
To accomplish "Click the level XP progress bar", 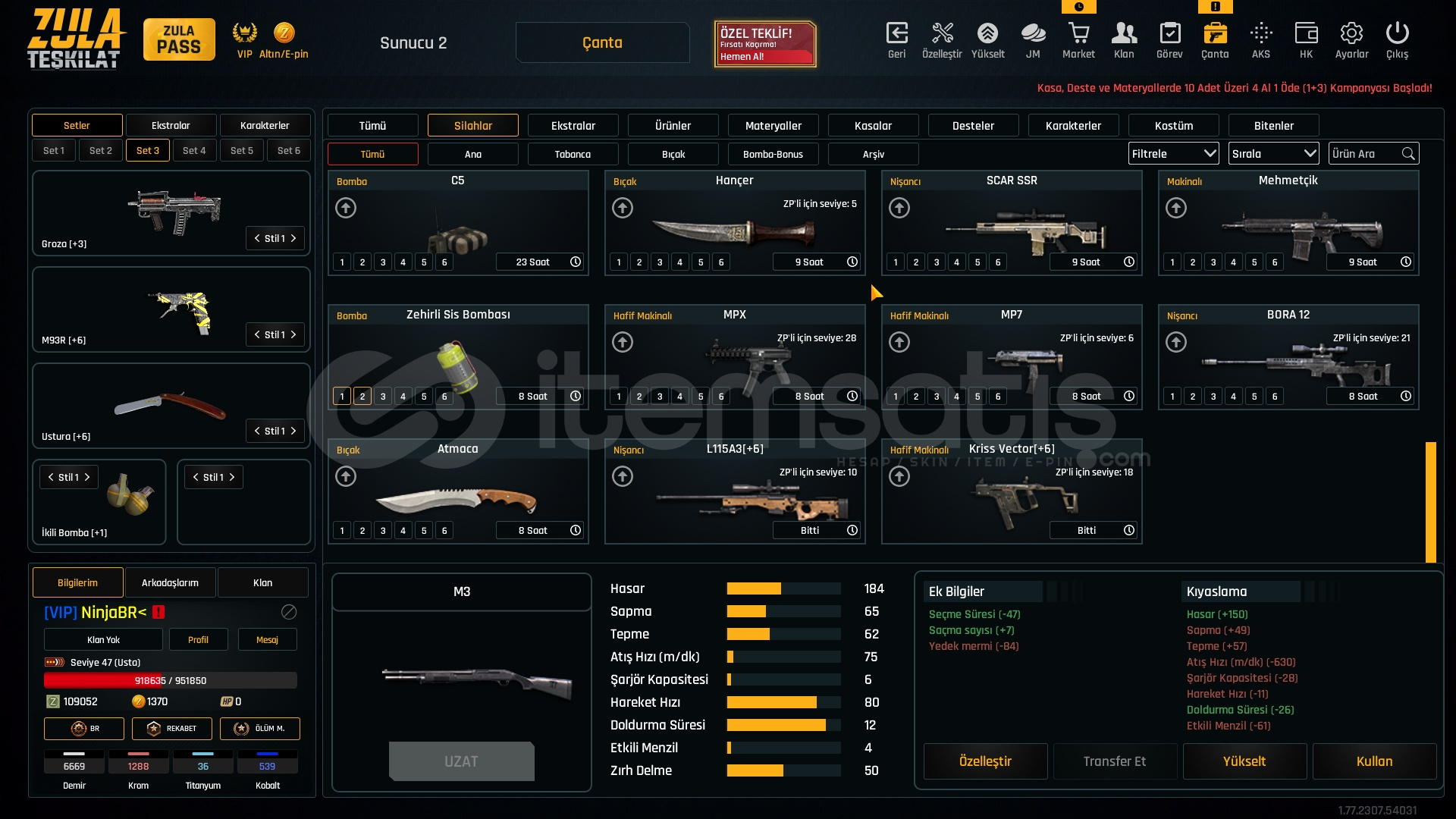I will point(171,680).
